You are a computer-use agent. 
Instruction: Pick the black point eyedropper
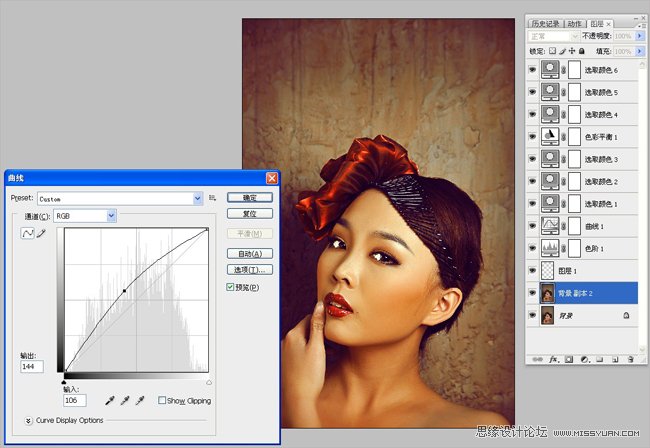[x=109, y=400]
